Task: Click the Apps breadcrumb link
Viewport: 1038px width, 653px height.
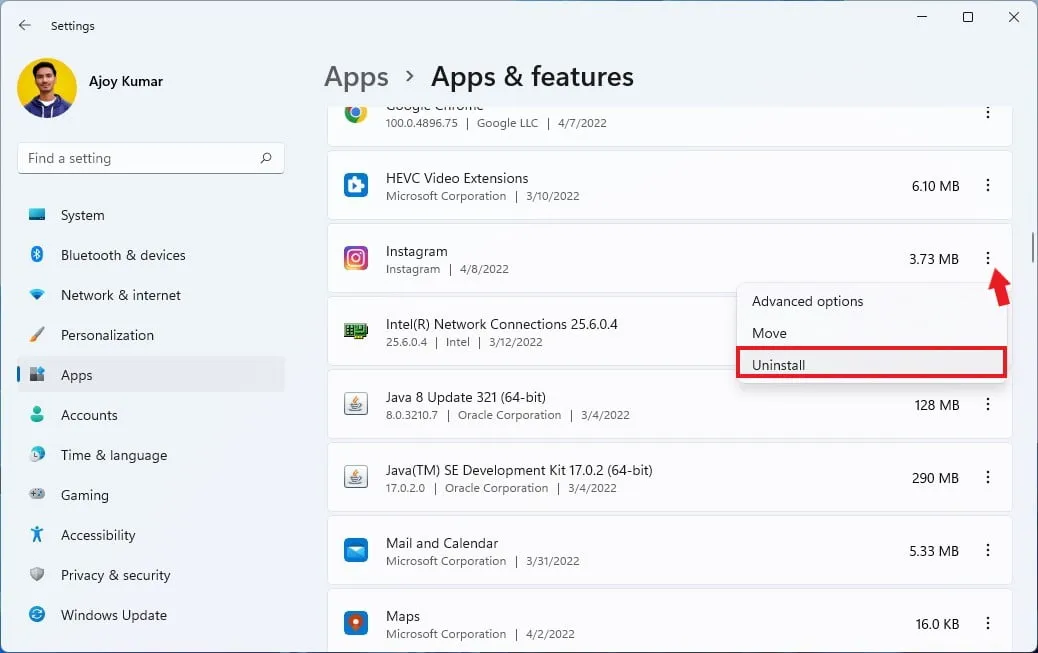Action: point(356,77)
